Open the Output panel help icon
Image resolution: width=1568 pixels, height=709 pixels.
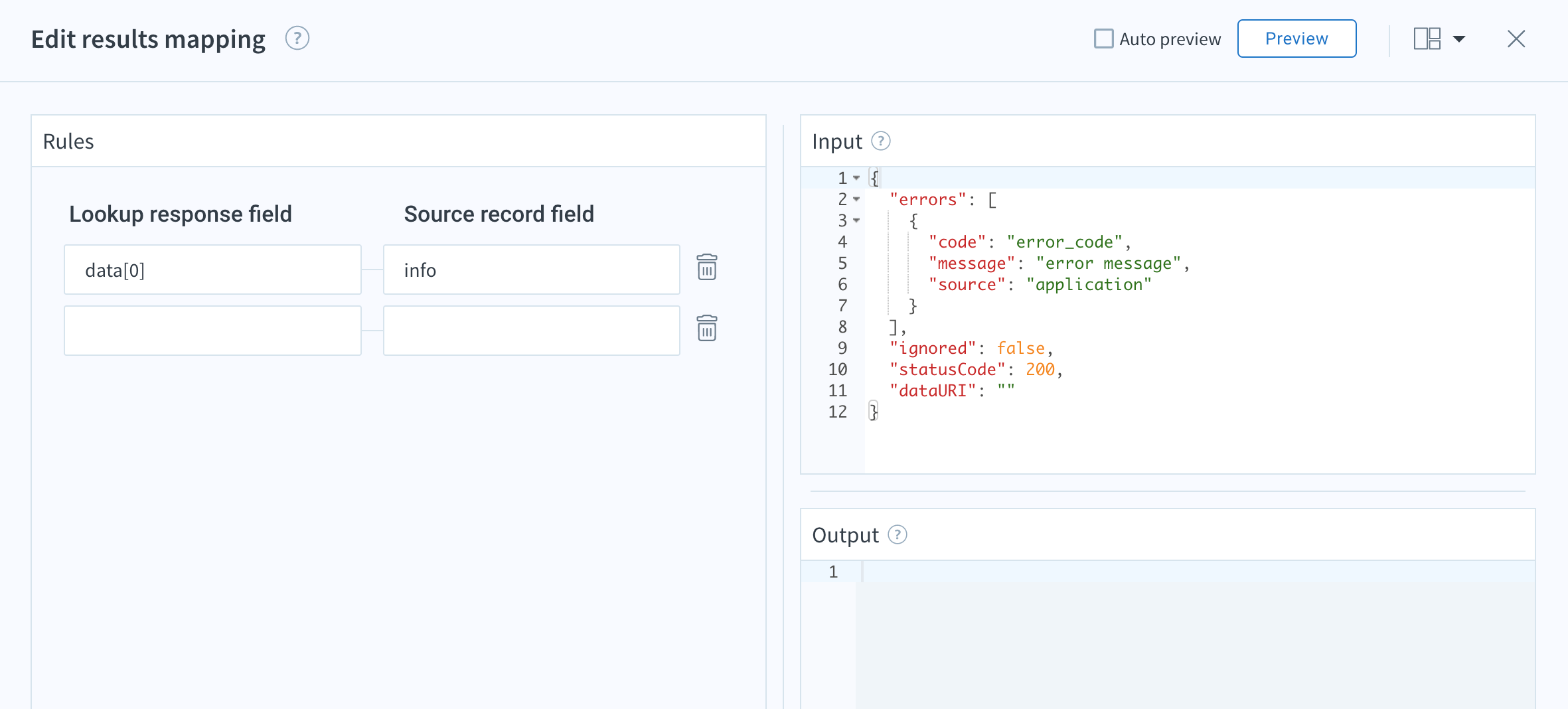(x=898, y=534)
